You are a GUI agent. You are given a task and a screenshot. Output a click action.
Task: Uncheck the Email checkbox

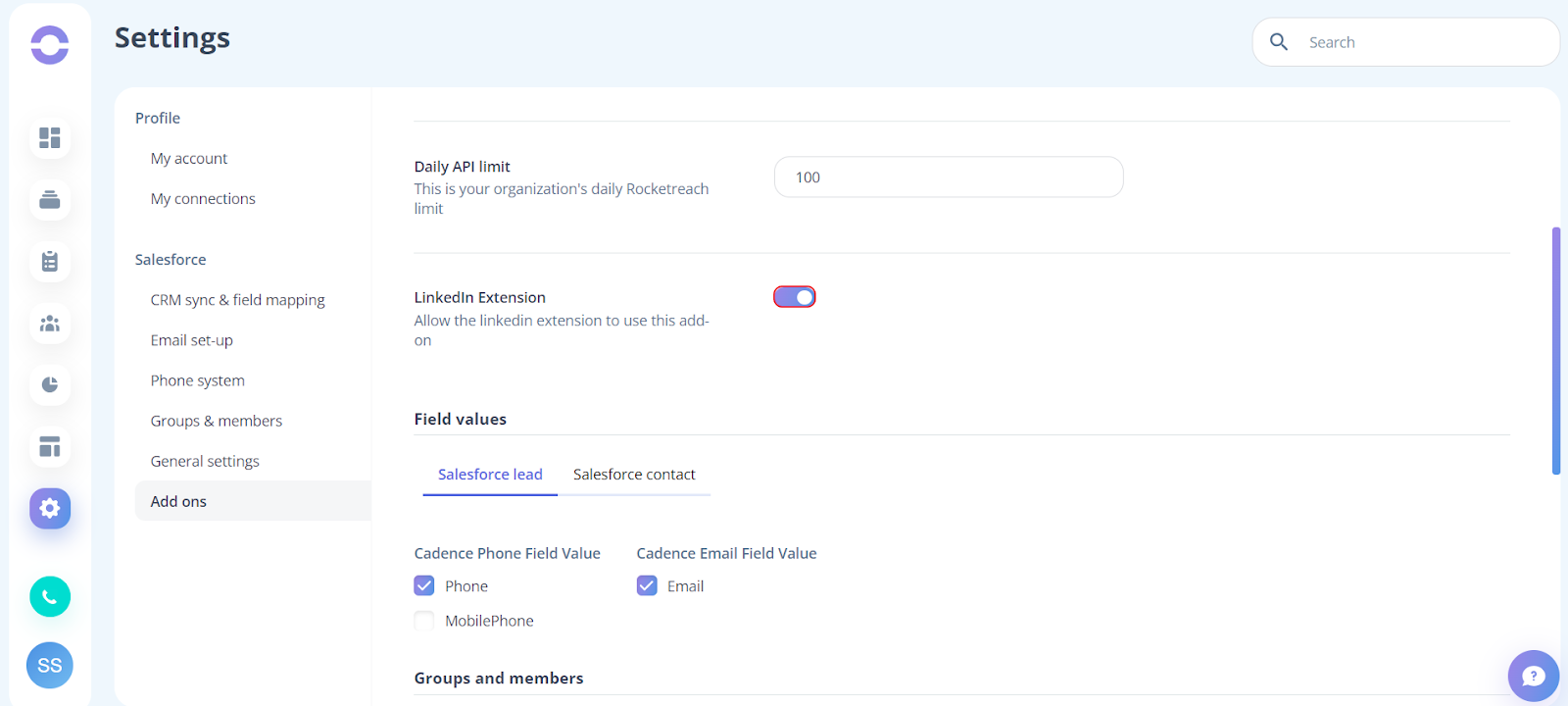coord(647,585)
